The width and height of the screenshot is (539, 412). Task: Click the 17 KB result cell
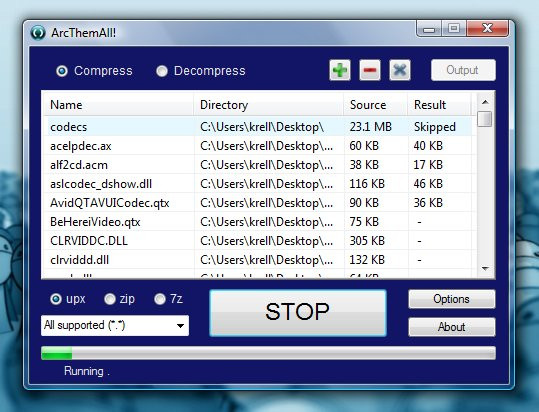tap(428, 165)
